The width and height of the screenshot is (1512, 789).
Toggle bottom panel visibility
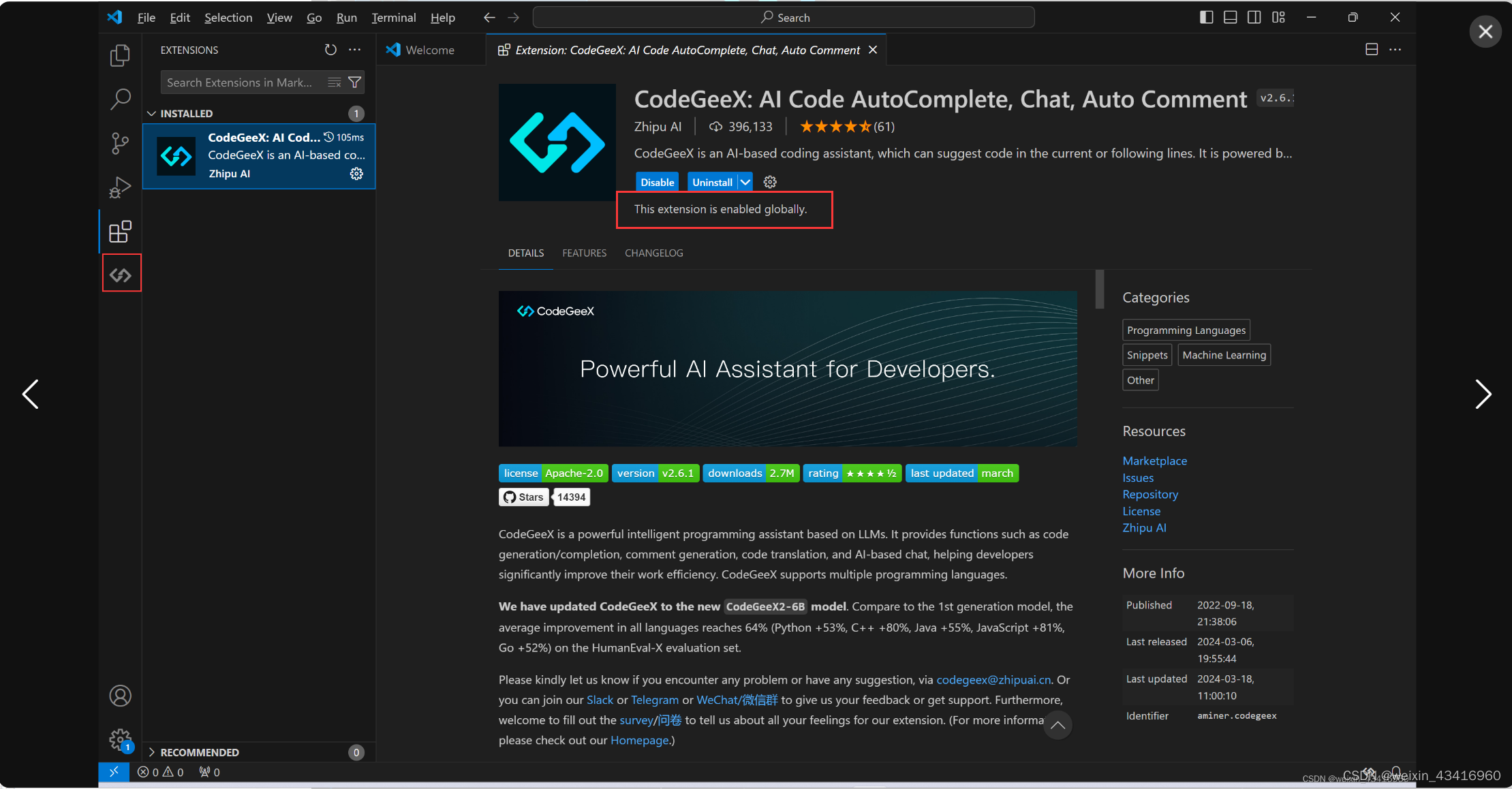[1230, 18]
